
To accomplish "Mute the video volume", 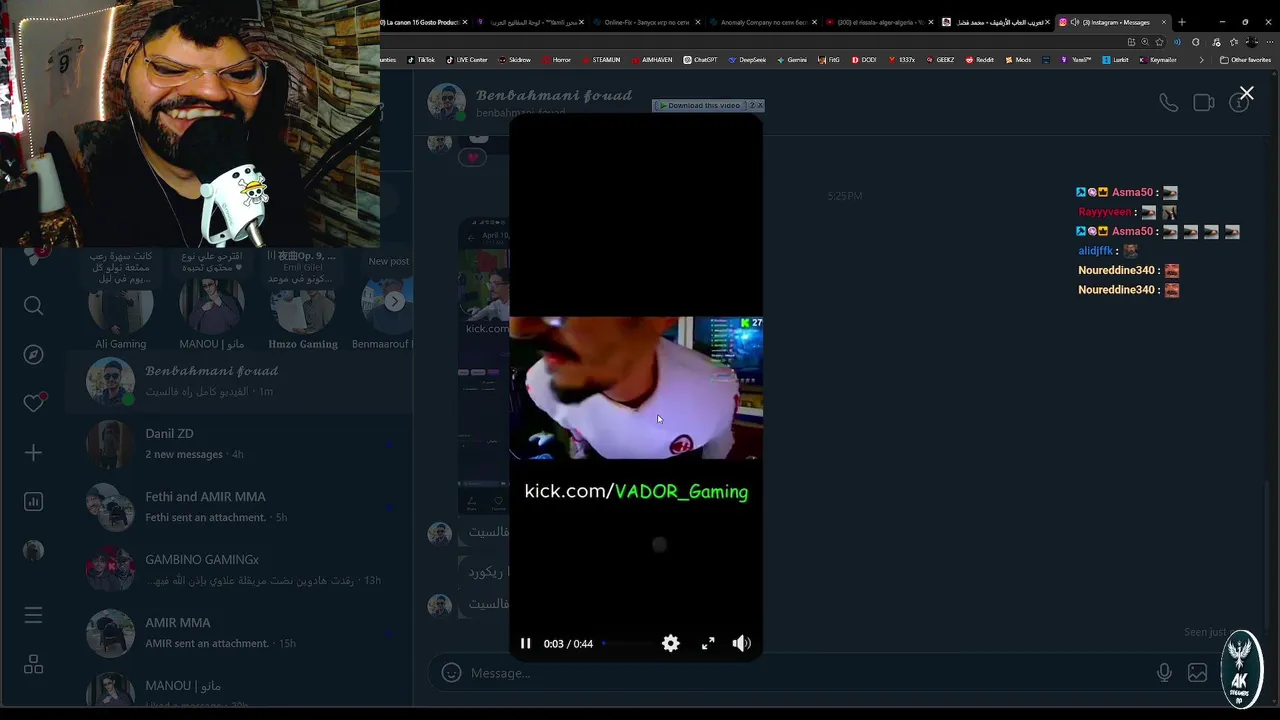I will point(742,644).
